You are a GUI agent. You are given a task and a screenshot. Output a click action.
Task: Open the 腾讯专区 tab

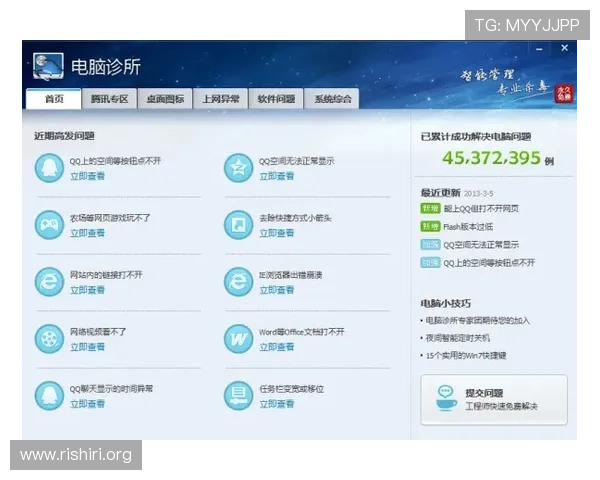pyautogui.click(x=109, y=99)
